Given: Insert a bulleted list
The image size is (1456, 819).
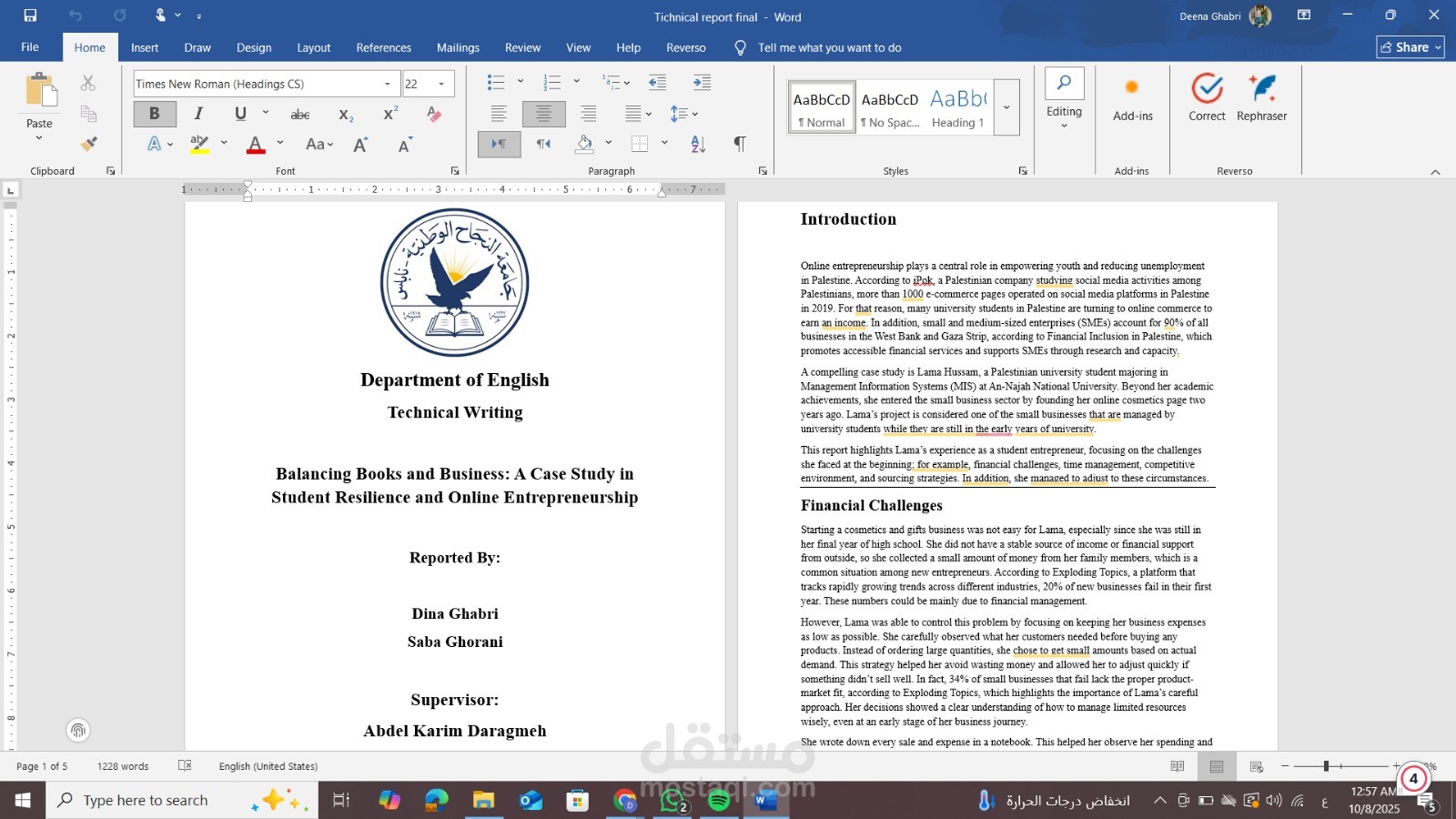Looking at the screenshot, I should point(496,83).
